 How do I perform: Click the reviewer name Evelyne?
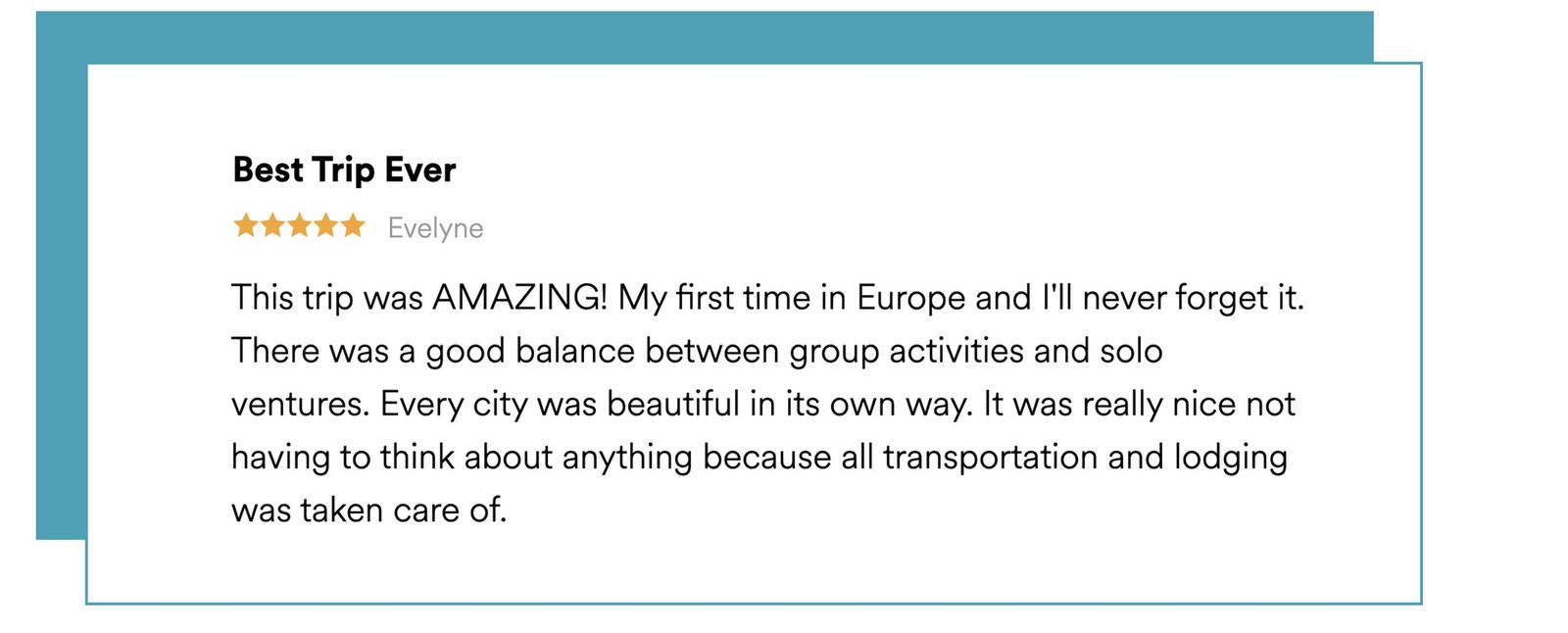coord(435,228)
